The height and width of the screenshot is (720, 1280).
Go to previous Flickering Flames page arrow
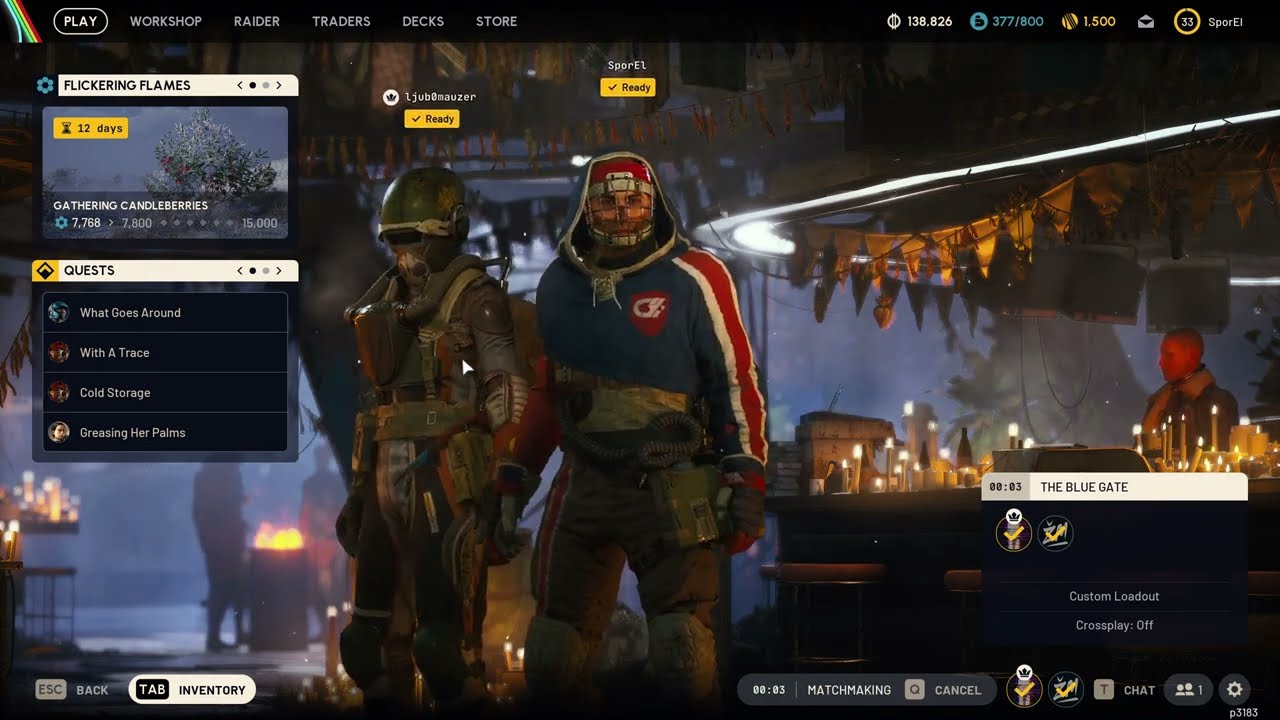coord(240,85)
